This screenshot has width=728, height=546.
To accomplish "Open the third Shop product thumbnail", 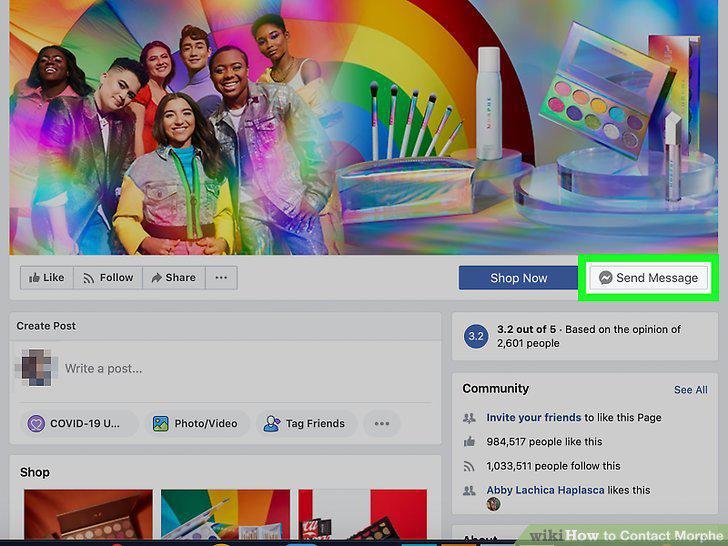I will point(362,514).
